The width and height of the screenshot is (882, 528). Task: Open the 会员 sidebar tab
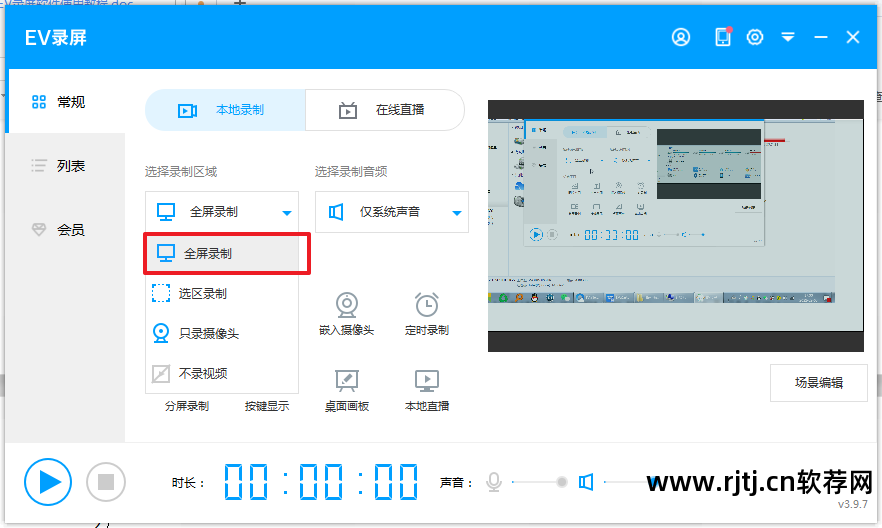click(64, 229)
